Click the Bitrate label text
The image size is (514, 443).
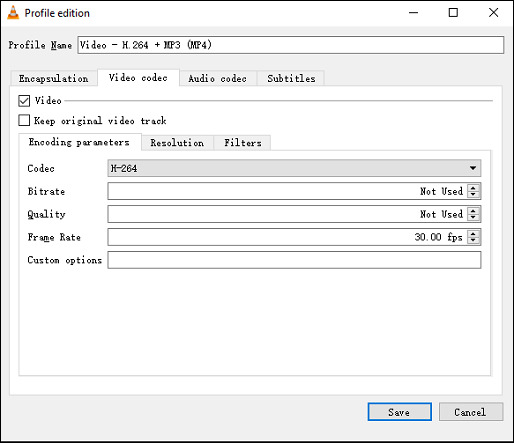[x=46, y=191]
